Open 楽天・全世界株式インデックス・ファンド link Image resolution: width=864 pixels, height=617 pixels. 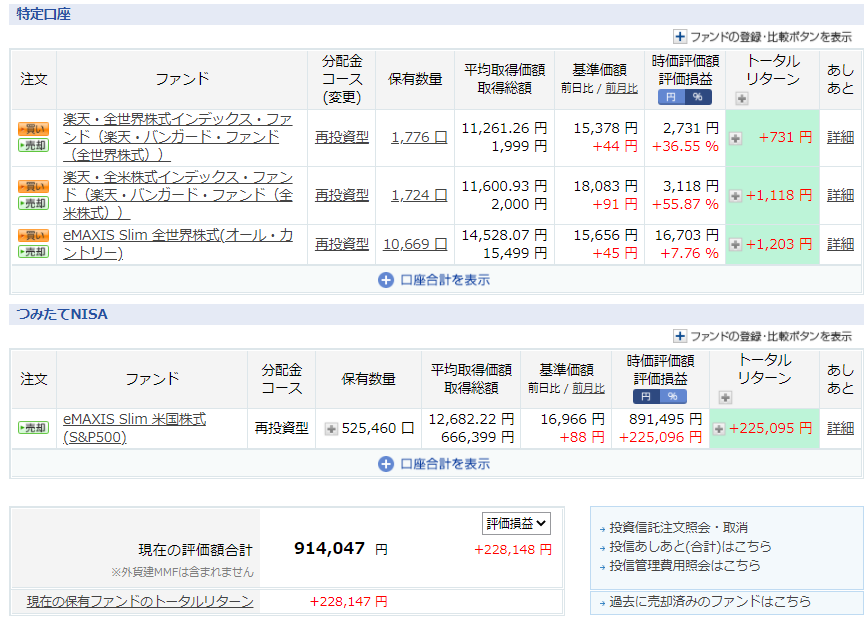(178, 137)
